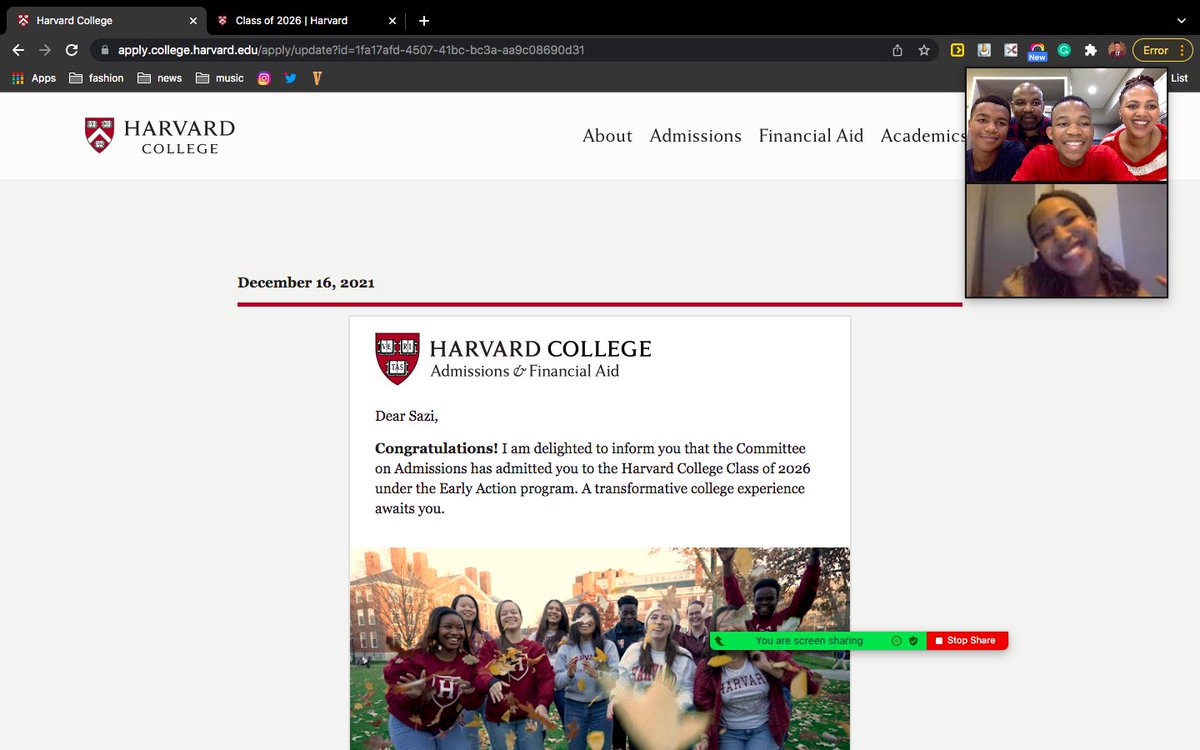
Task: Click the bold Congratulations! text
Action: point(436,448)
